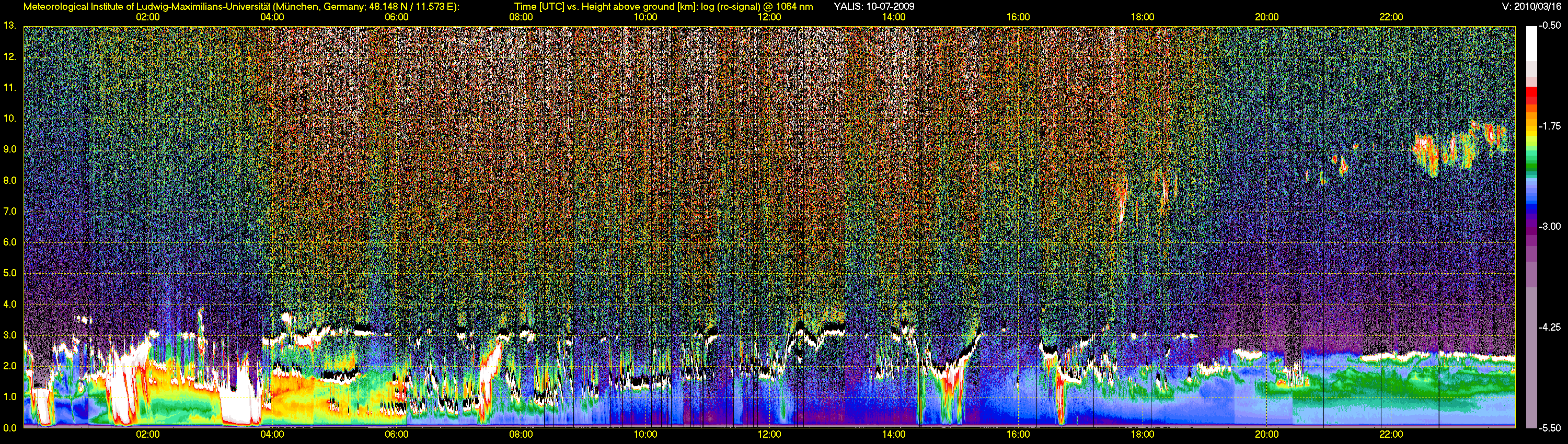The height and width of the screenshot is (444, 1568).
Task: Click the 22:00 tick label on the top axis
Action: [x=1391, y=17]
